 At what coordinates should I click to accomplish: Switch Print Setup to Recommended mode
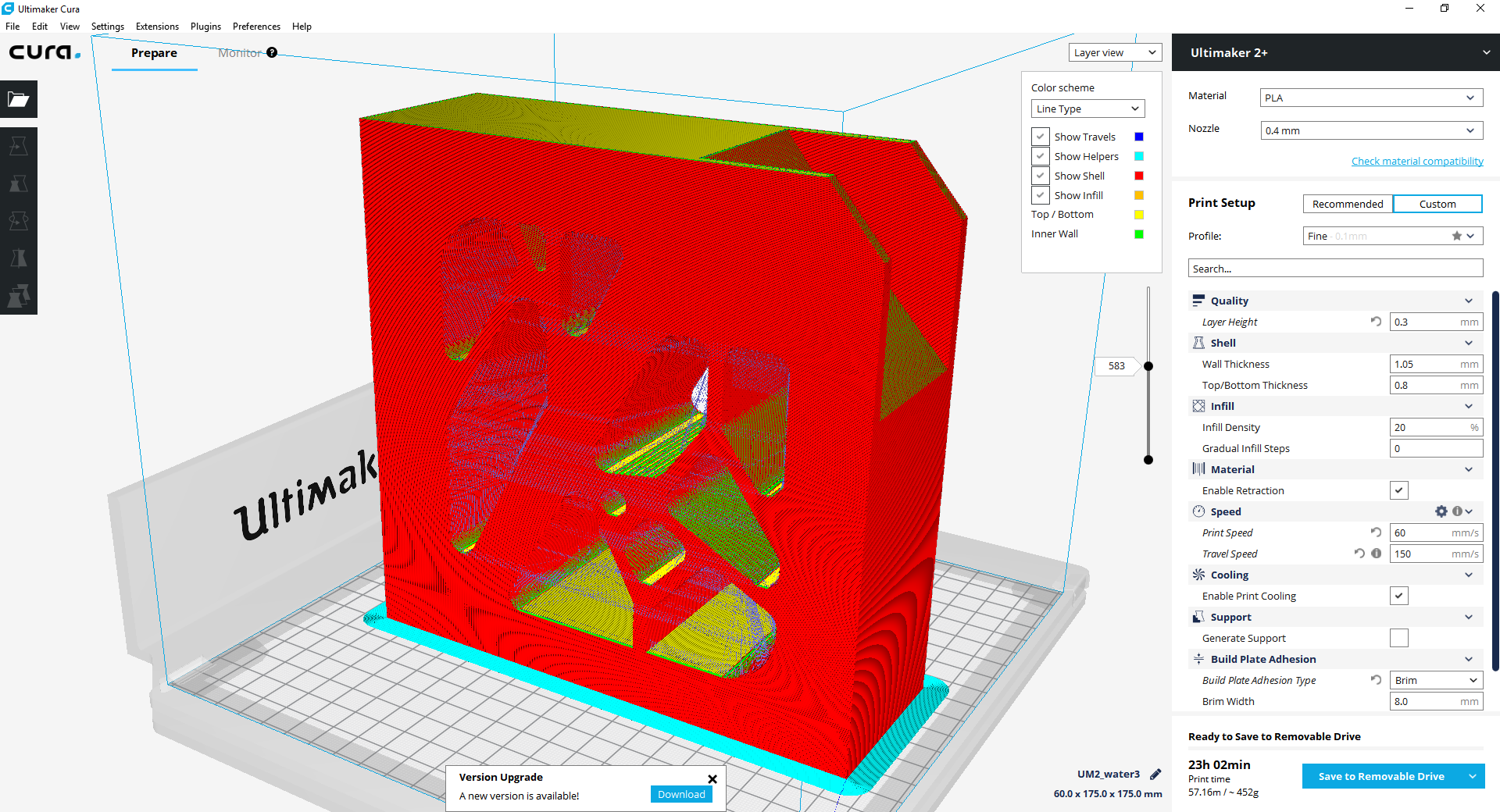pos(1348,204)
